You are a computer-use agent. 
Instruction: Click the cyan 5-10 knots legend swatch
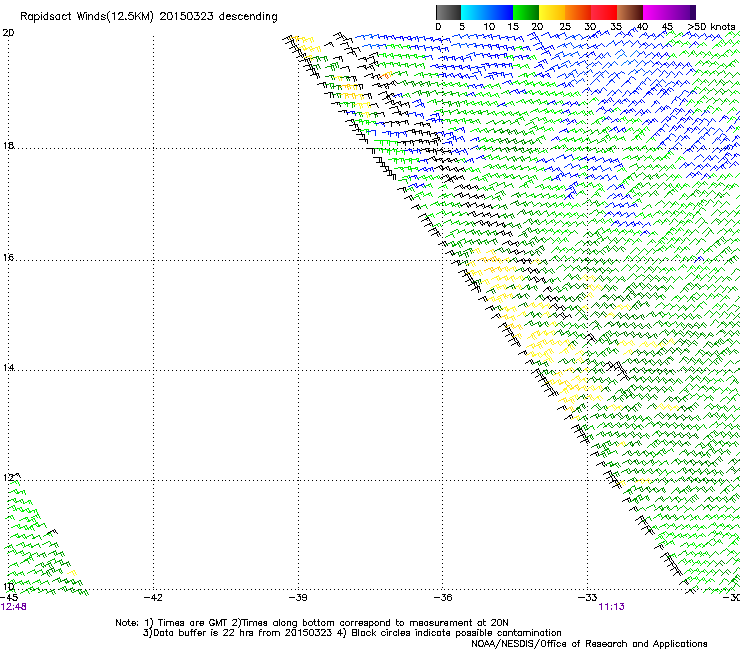474,12
